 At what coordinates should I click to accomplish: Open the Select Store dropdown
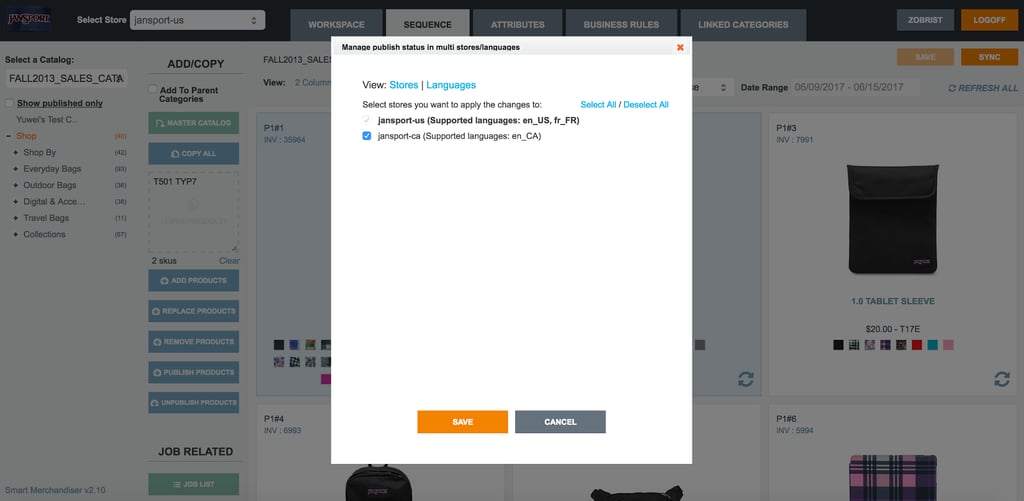pos(197,20)
